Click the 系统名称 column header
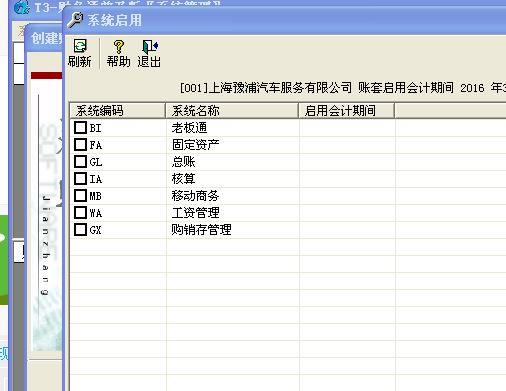Screen dimensions: 506x391 click(x=232, y=111)
